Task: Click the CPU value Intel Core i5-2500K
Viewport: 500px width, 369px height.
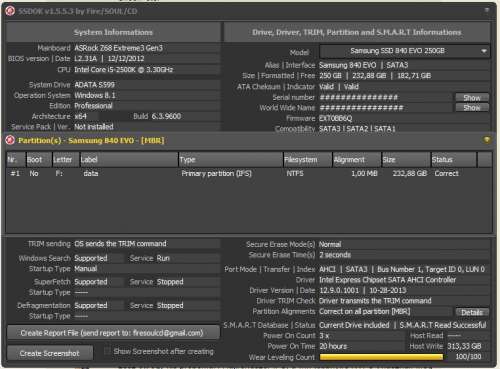Action: tap(124, 70)
